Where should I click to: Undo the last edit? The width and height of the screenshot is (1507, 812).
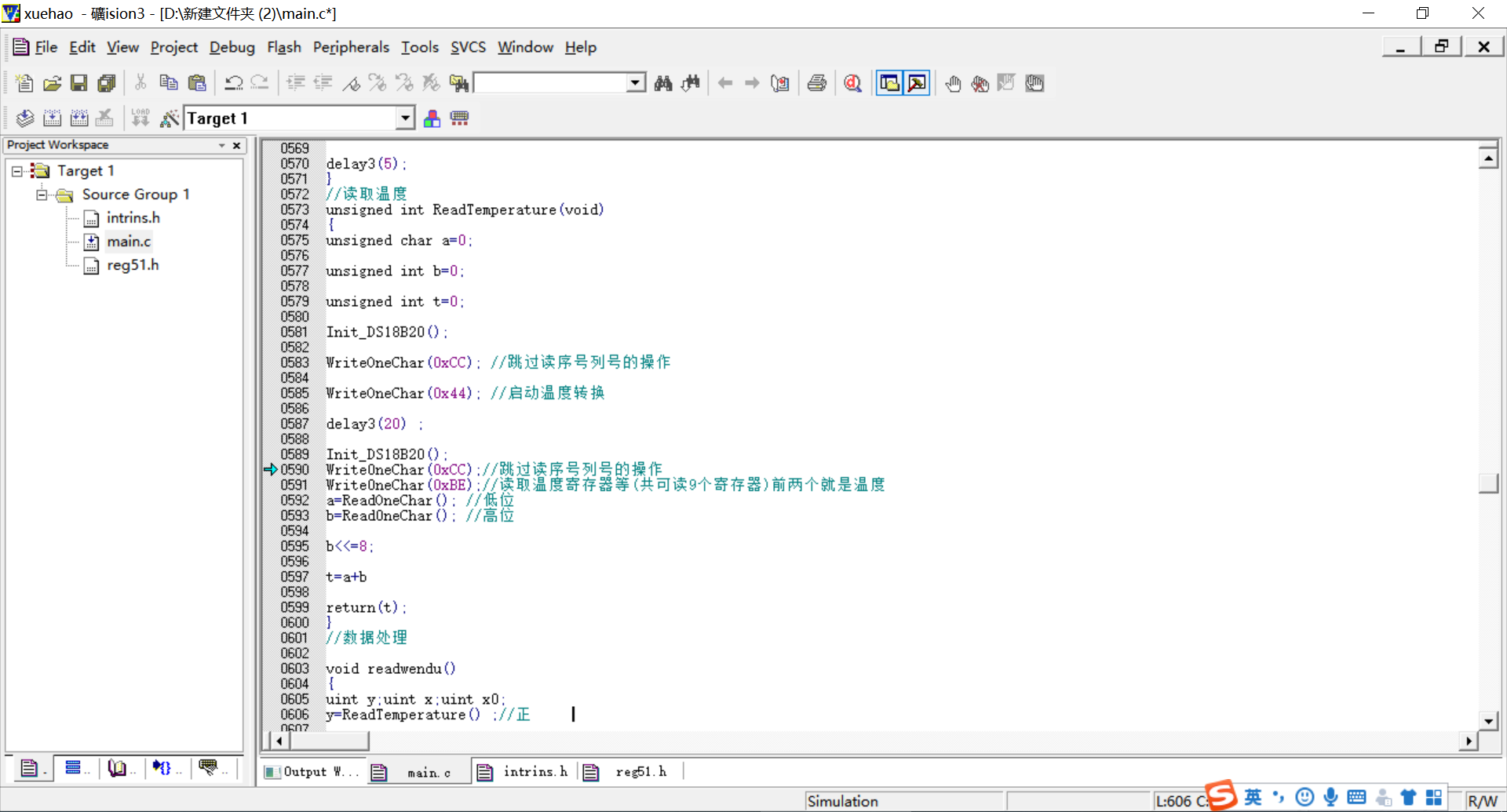click(x=233, y=83)
